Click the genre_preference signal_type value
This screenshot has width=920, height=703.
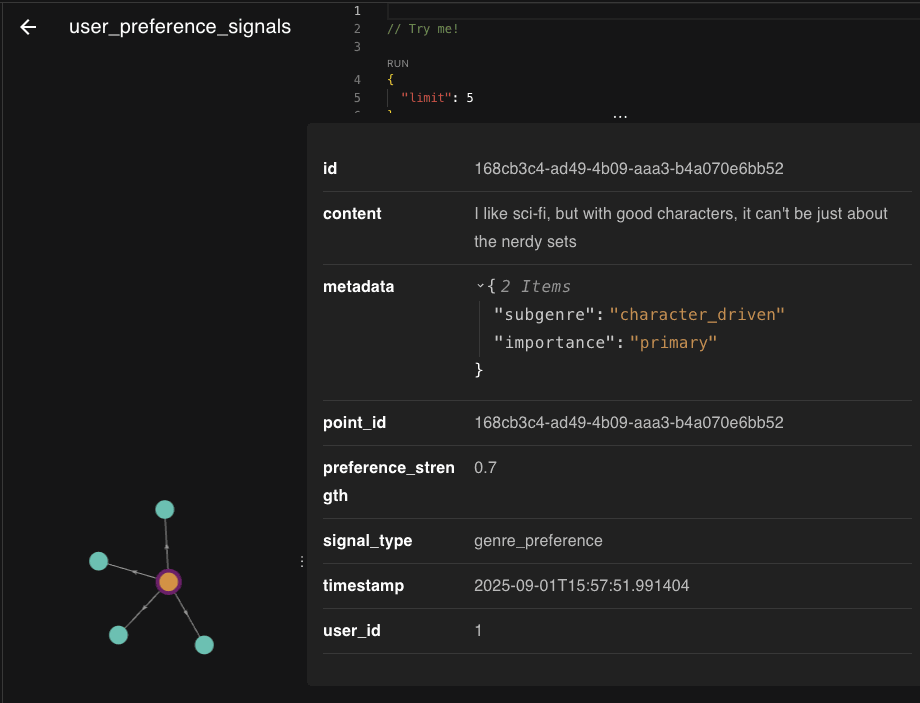538,540
